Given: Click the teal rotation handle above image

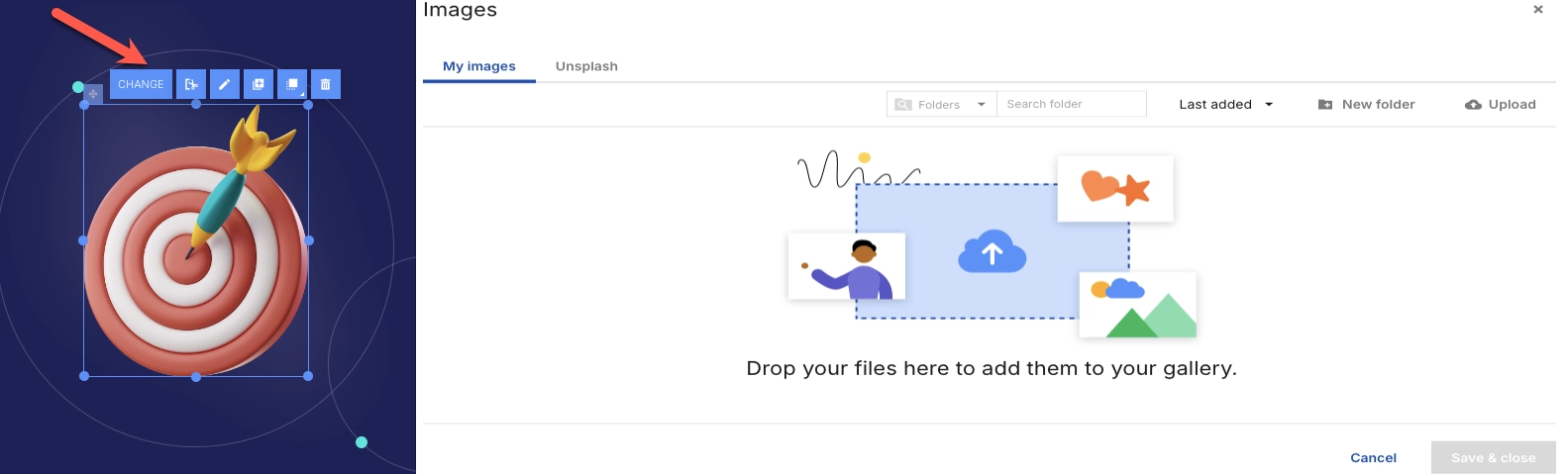Looking at the screenshot, I should pos(78,87).
